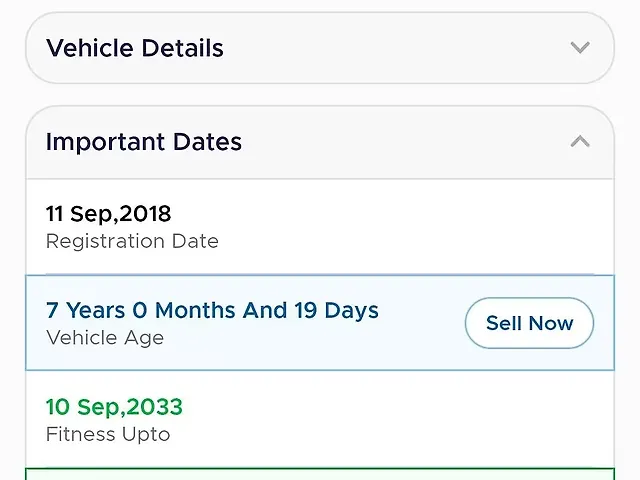Expand the Vehicle Details chevron arrow
The width and height of the screenshot is (640, 480).
click(x=579, y=48)
